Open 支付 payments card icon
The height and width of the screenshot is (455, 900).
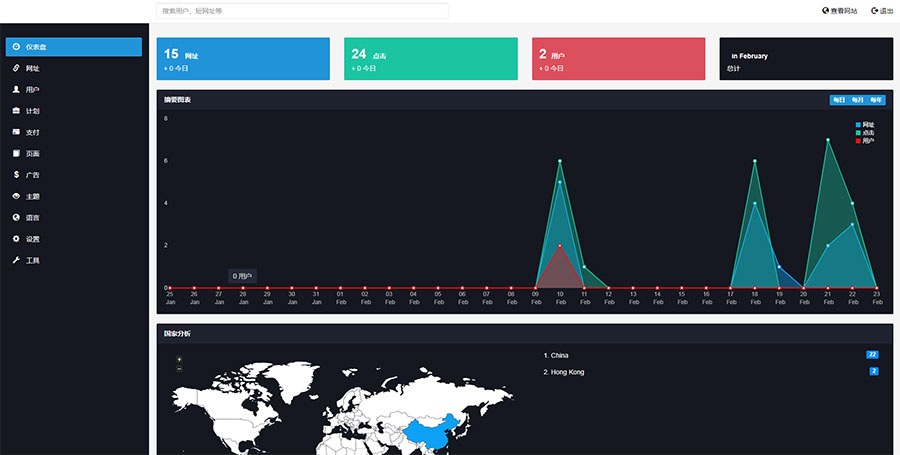click(x=16, y=132)
